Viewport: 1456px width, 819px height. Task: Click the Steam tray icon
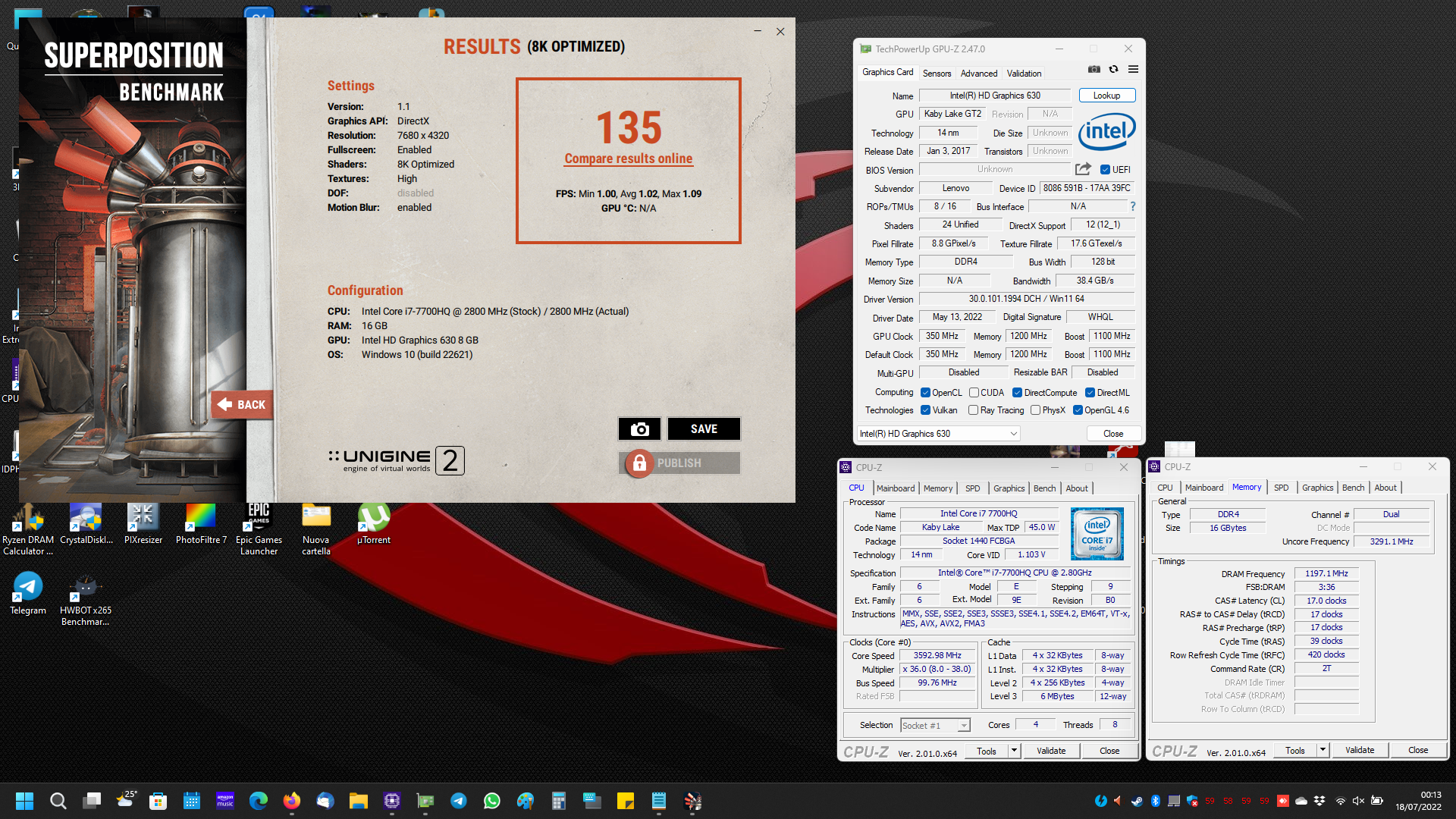click(1137, 801)
